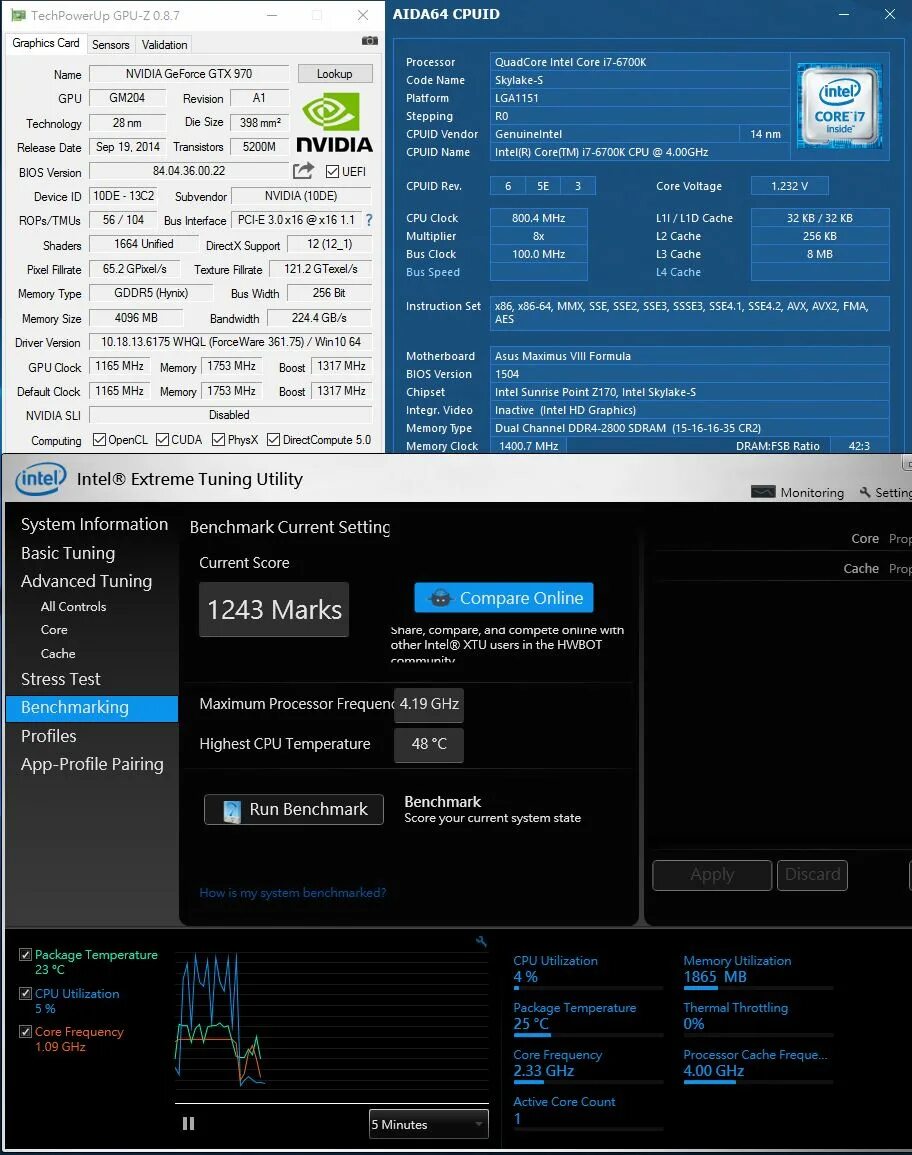
Task: Select Benchmarking in XTU sidebar
Action: [x=92, y=708]
